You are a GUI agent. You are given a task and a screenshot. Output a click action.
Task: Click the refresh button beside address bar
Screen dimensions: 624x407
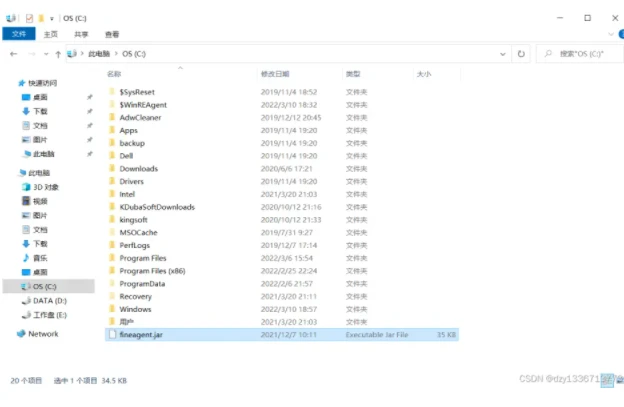coord(522,53)
